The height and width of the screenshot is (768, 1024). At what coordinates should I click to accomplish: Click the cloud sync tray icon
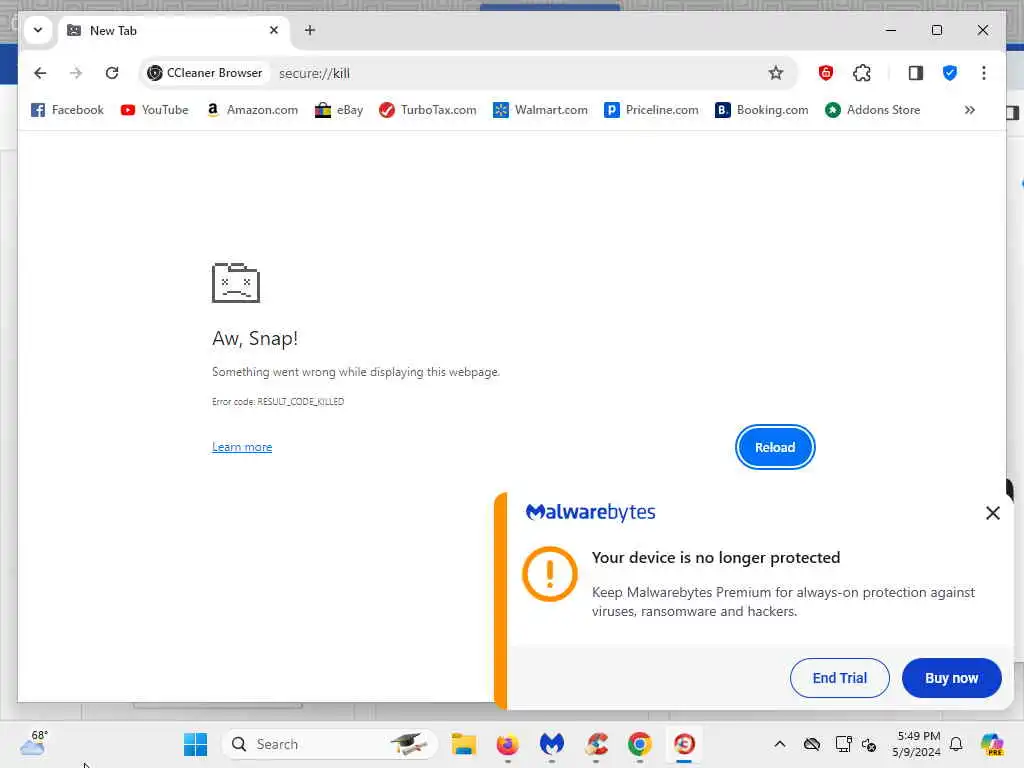coord(812,744)
